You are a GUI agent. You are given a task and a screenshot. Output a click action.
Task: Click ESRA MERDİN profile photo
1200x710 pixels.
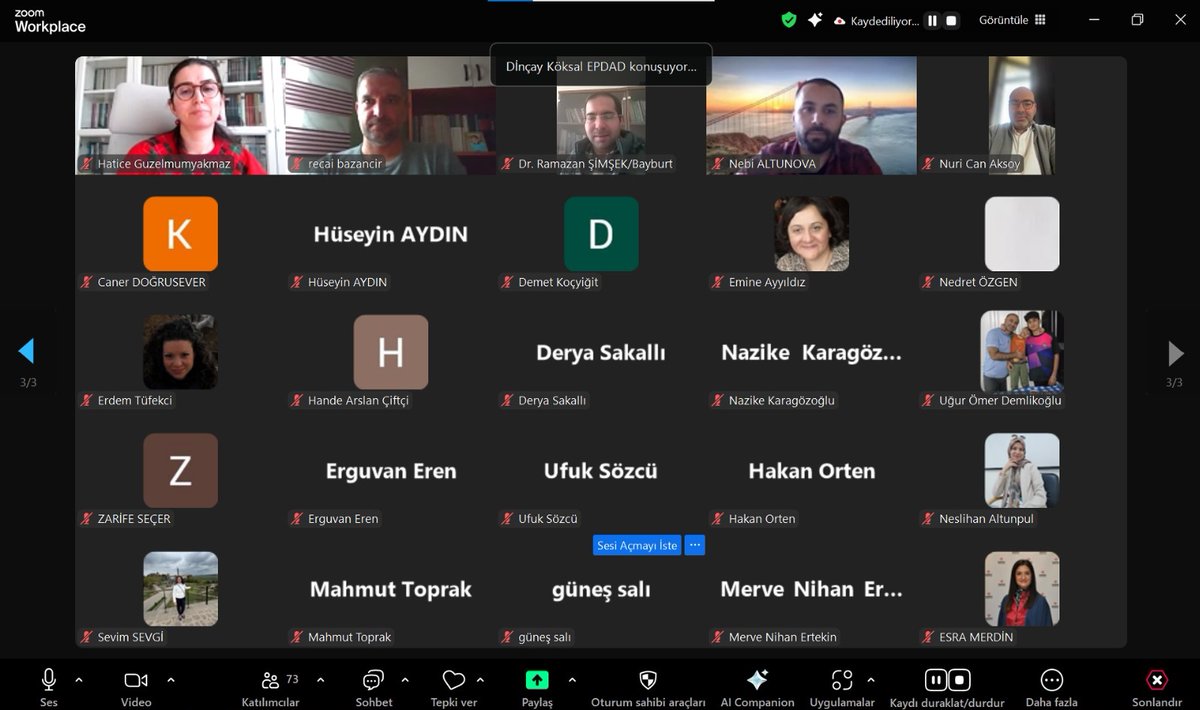[x=1022, y=589]
